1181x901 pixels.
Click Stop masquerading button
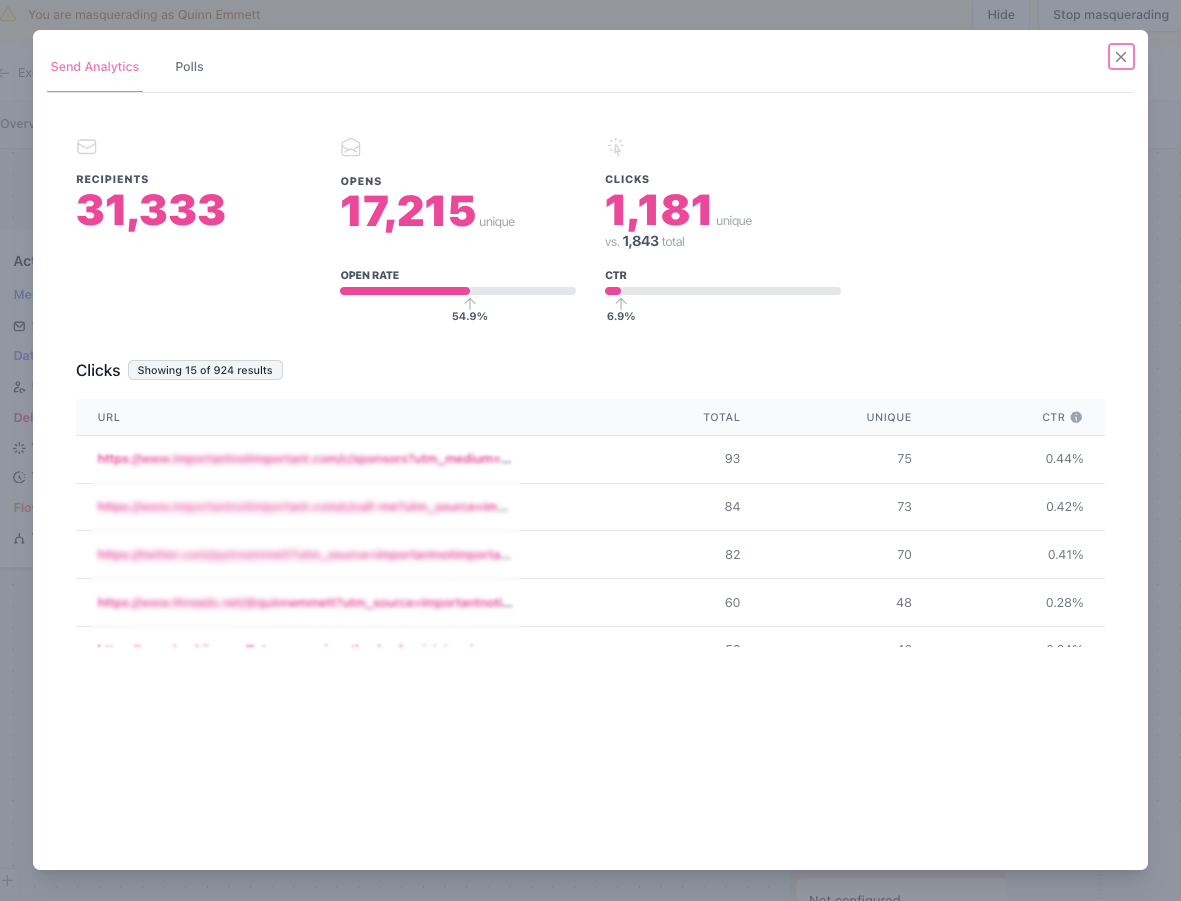pos(1110,14)
